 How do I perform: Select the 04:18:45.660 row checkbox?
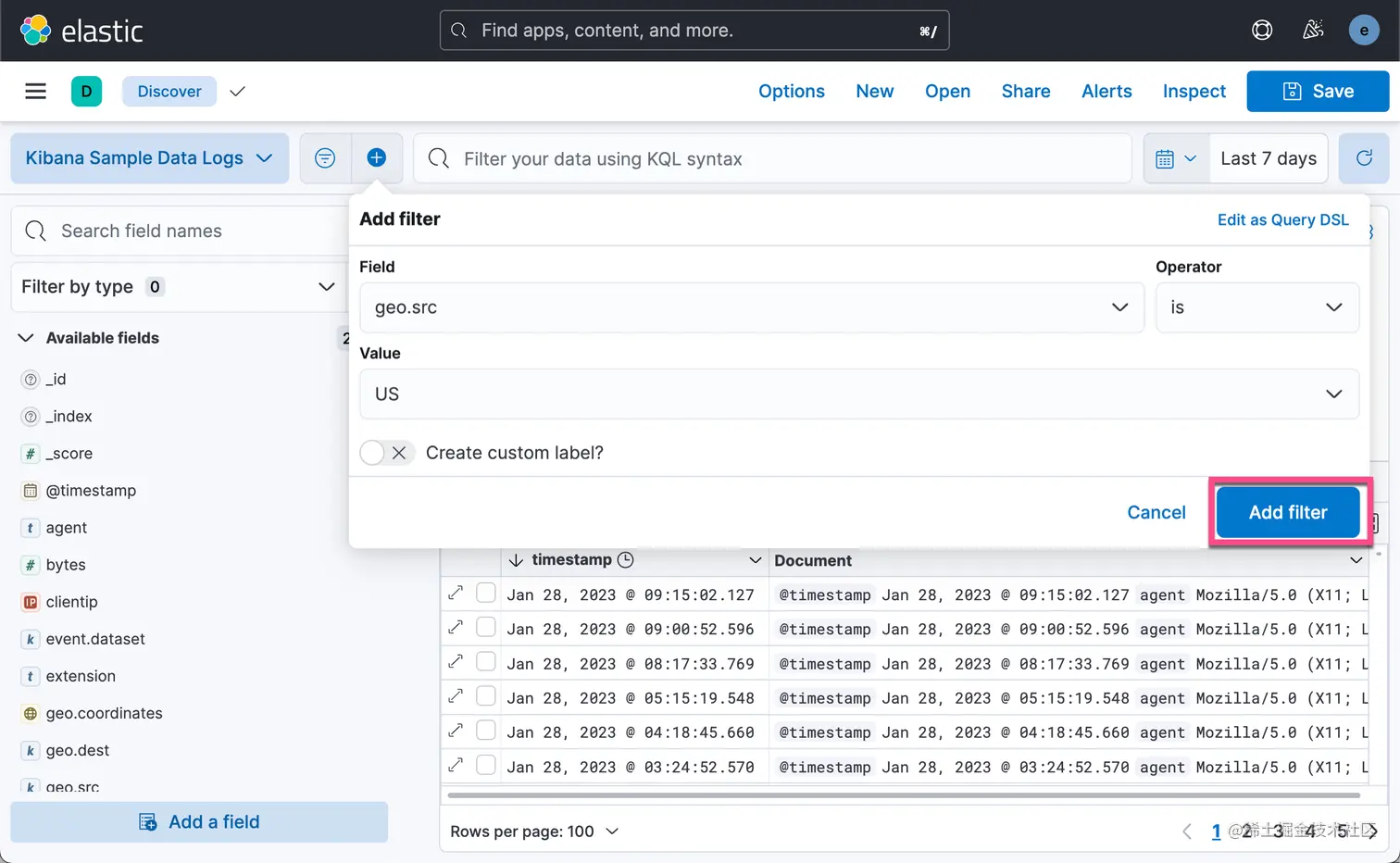click(x=486, y=730)
